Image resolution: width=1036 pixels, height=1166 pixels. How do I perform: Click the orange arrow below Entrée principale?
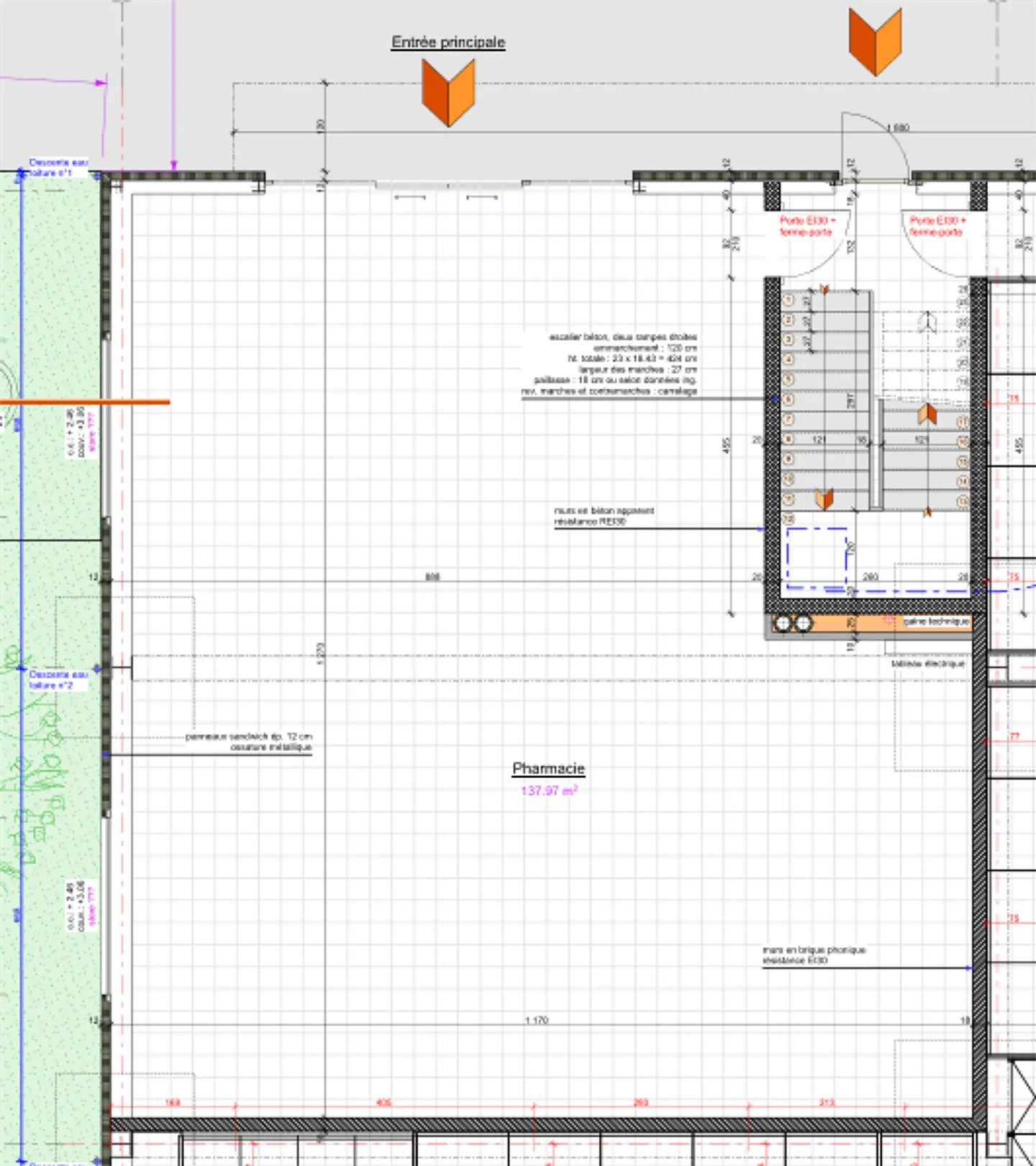[x=448, y=93]
